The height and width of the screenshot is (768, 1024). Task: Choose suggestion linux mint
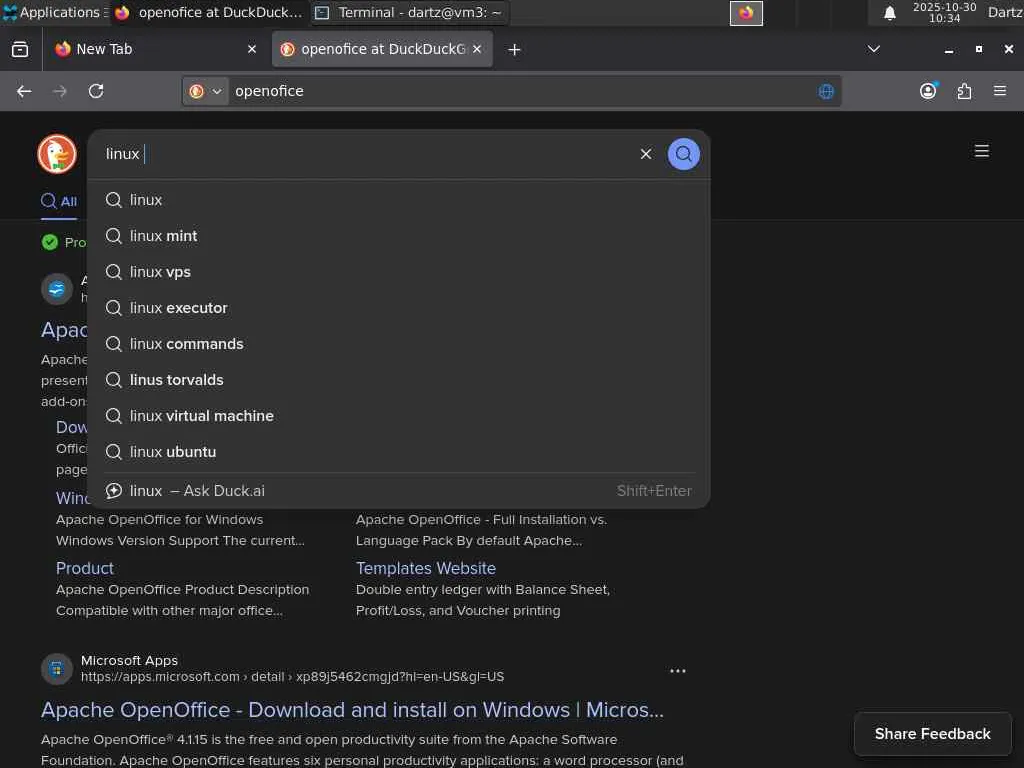[398, 236]
